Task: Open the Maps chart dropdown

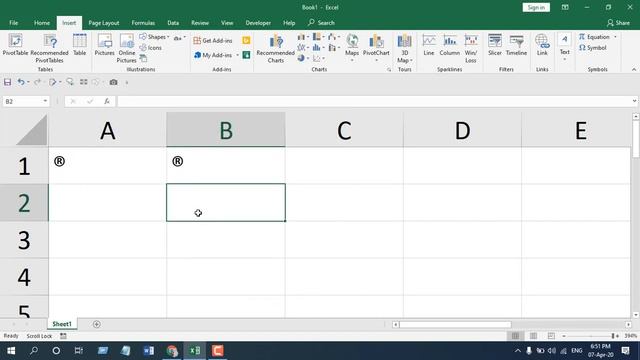Action: pos(352,60)
